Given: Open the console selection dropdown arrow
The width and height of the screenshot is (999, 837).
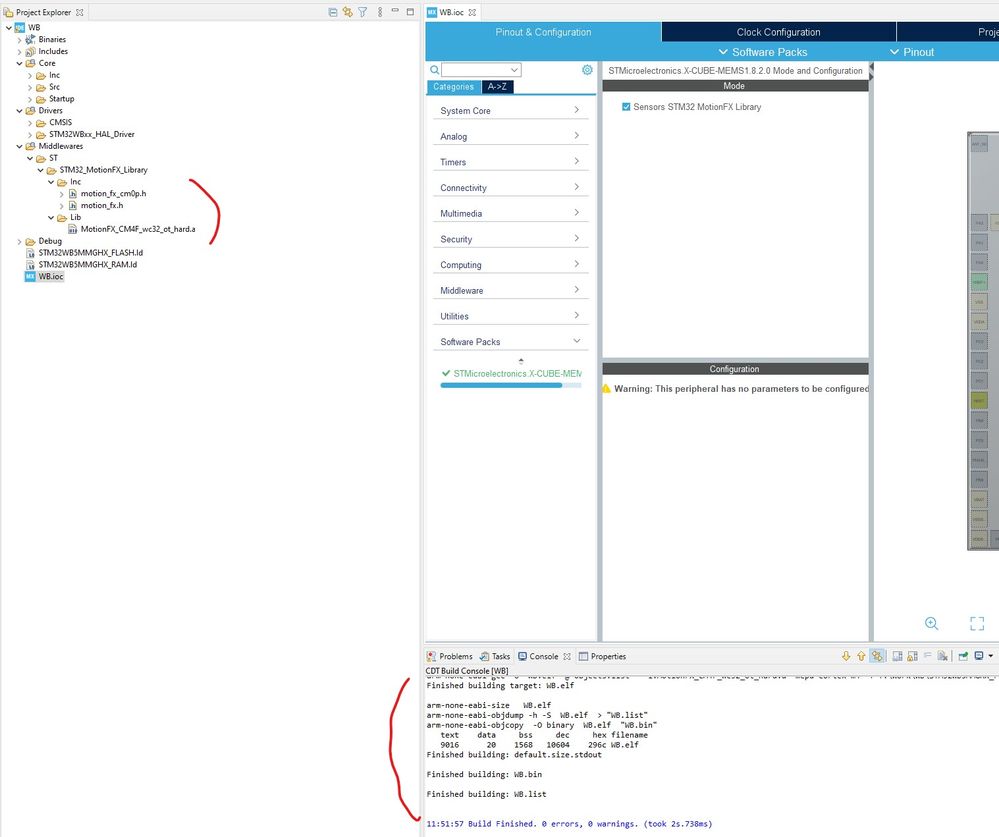Looking at the screenshot, I should 991,656.
